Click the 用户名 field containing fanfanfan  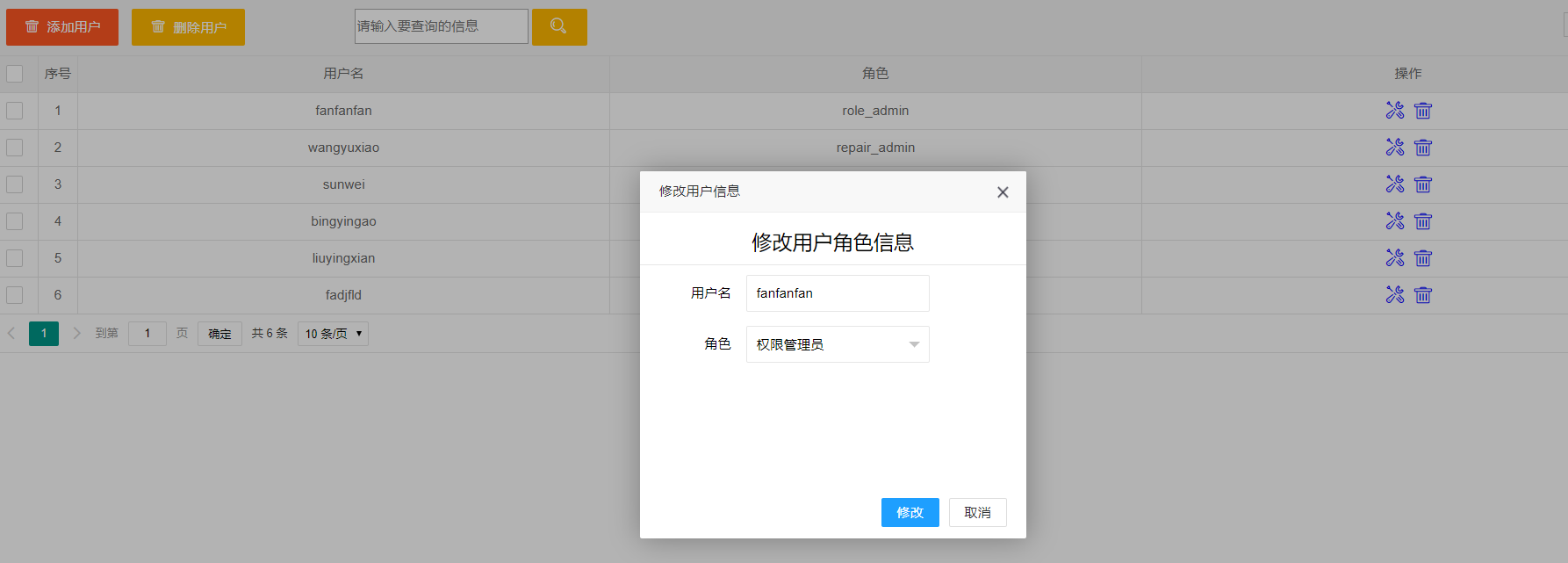tap(838, 293)
